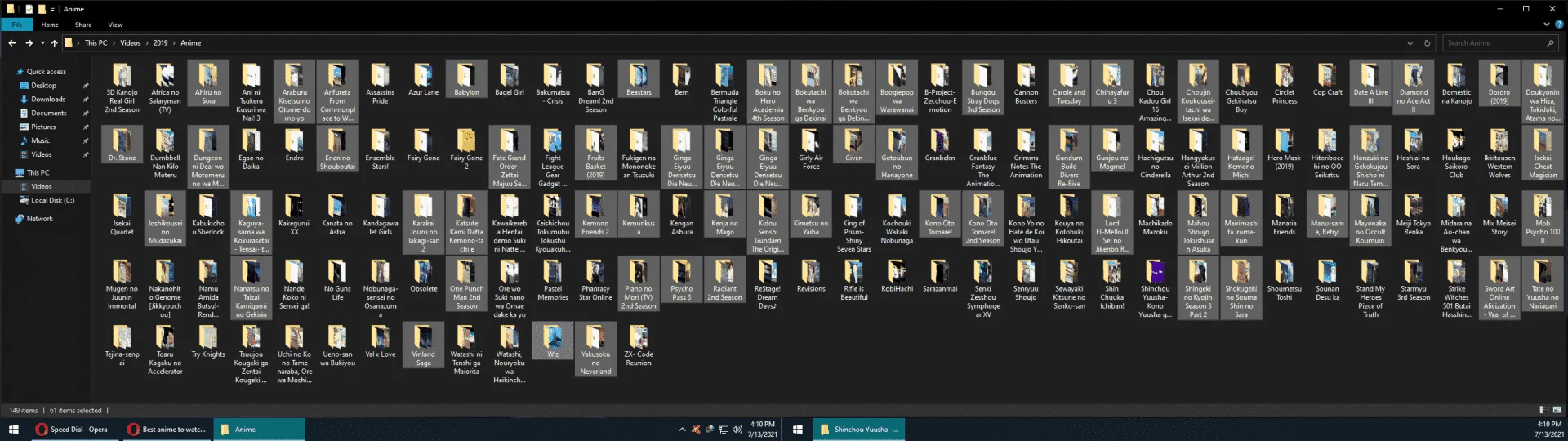Select the Zx- Code Reunion folder

(639, 345)
